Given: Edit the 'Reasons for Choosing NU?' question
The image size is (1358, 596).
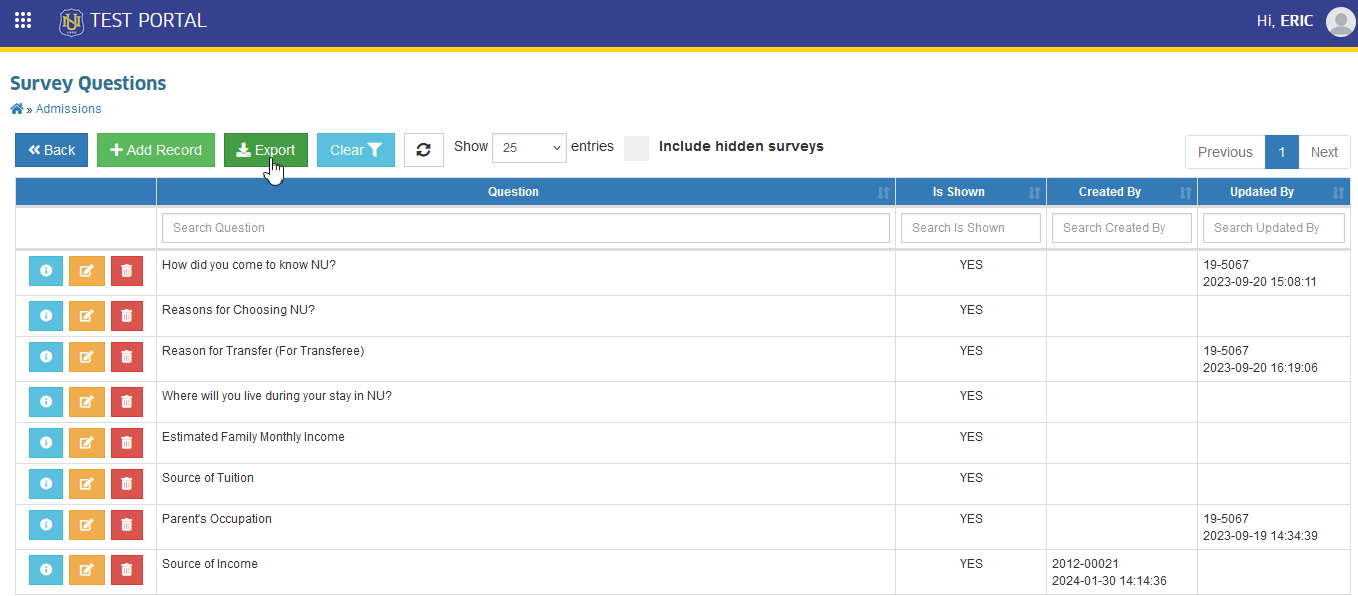Looking at the screenshot, I should click(86, 316).
